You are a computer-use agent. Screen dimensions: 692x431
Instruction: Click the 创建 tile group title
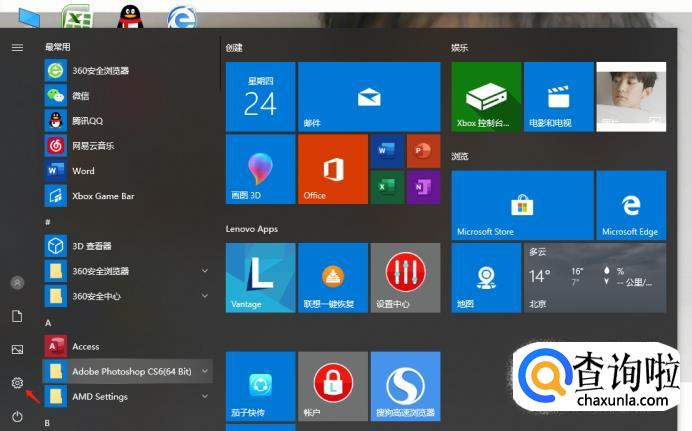coord(234,48)
